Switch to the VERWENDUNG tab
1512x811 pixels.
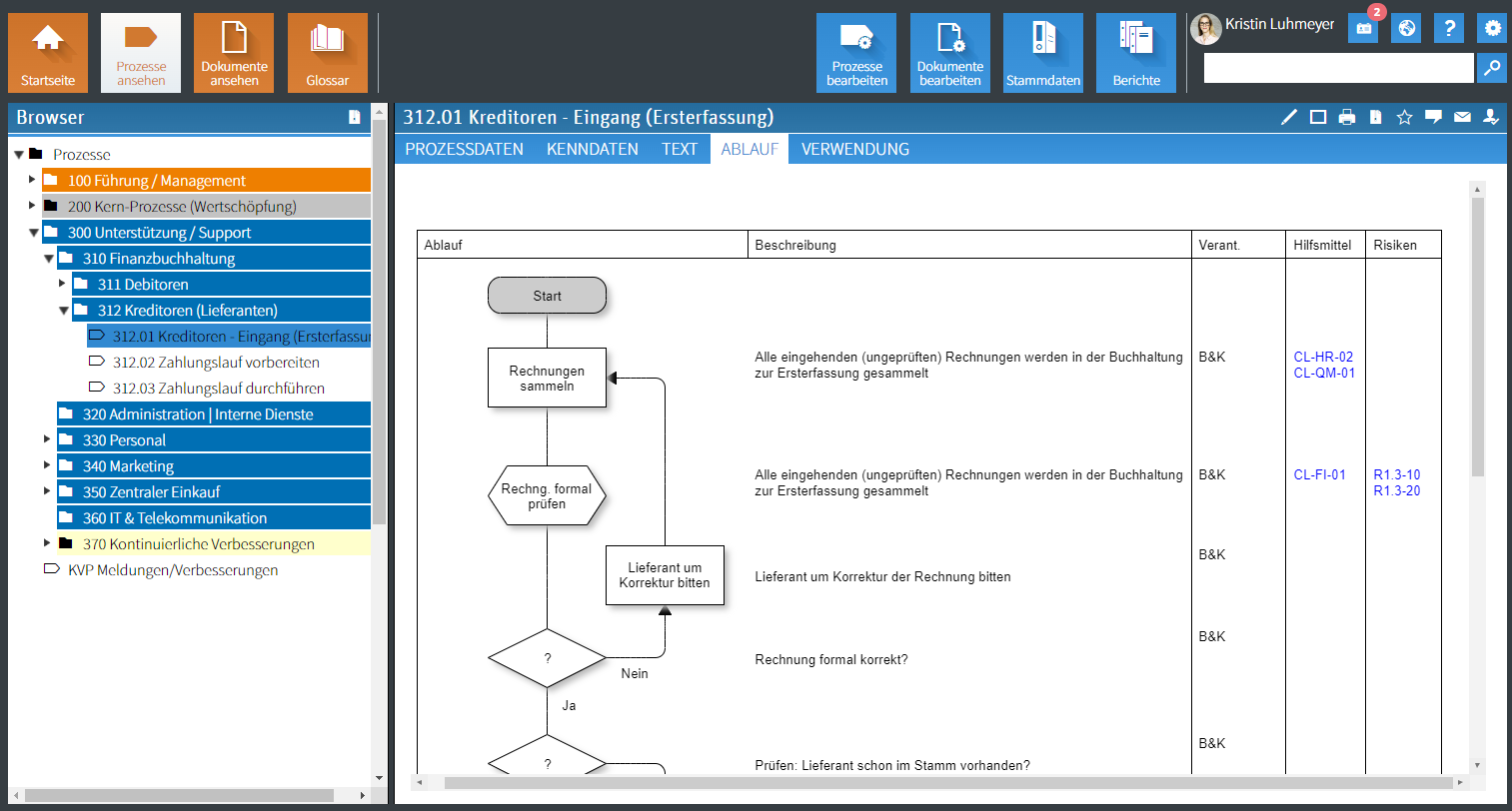[855, 149]
